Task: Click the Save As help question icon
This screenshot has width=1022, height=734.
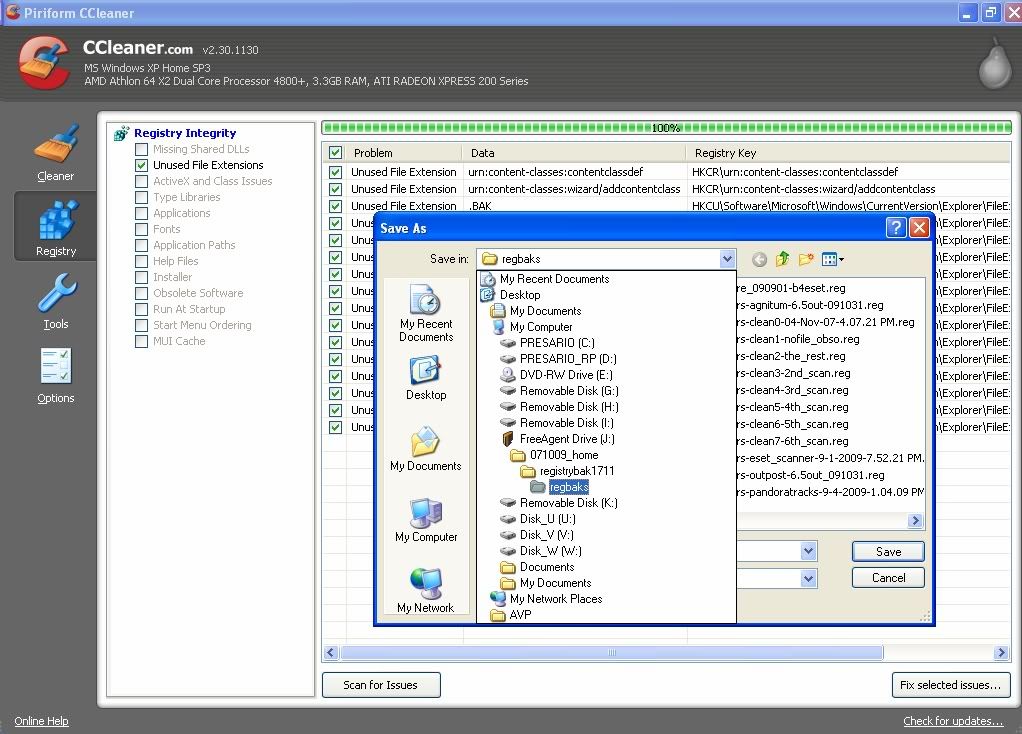Action: tap(896, 228)
